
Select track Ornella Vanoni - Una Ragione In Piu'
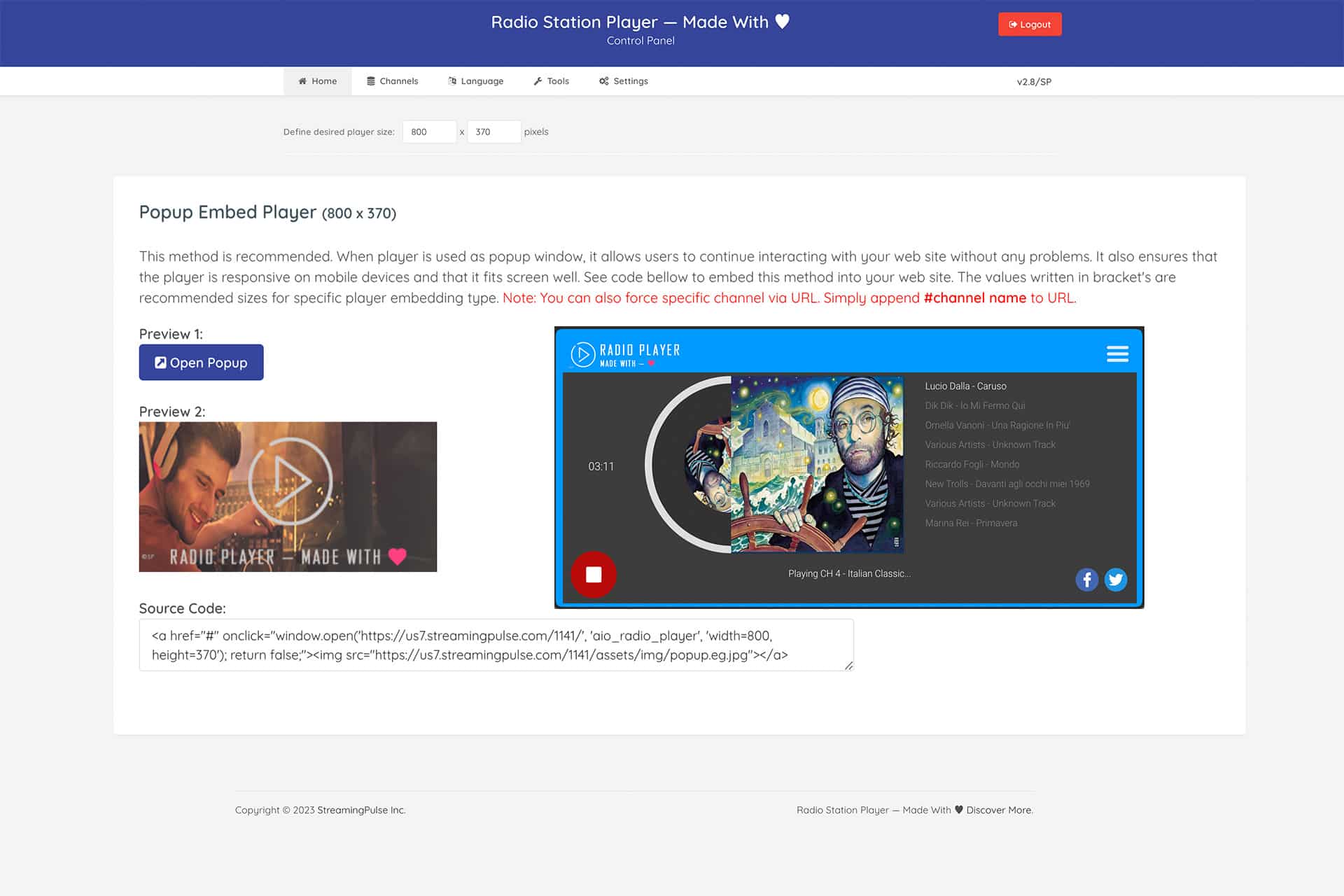pos(997,425)
